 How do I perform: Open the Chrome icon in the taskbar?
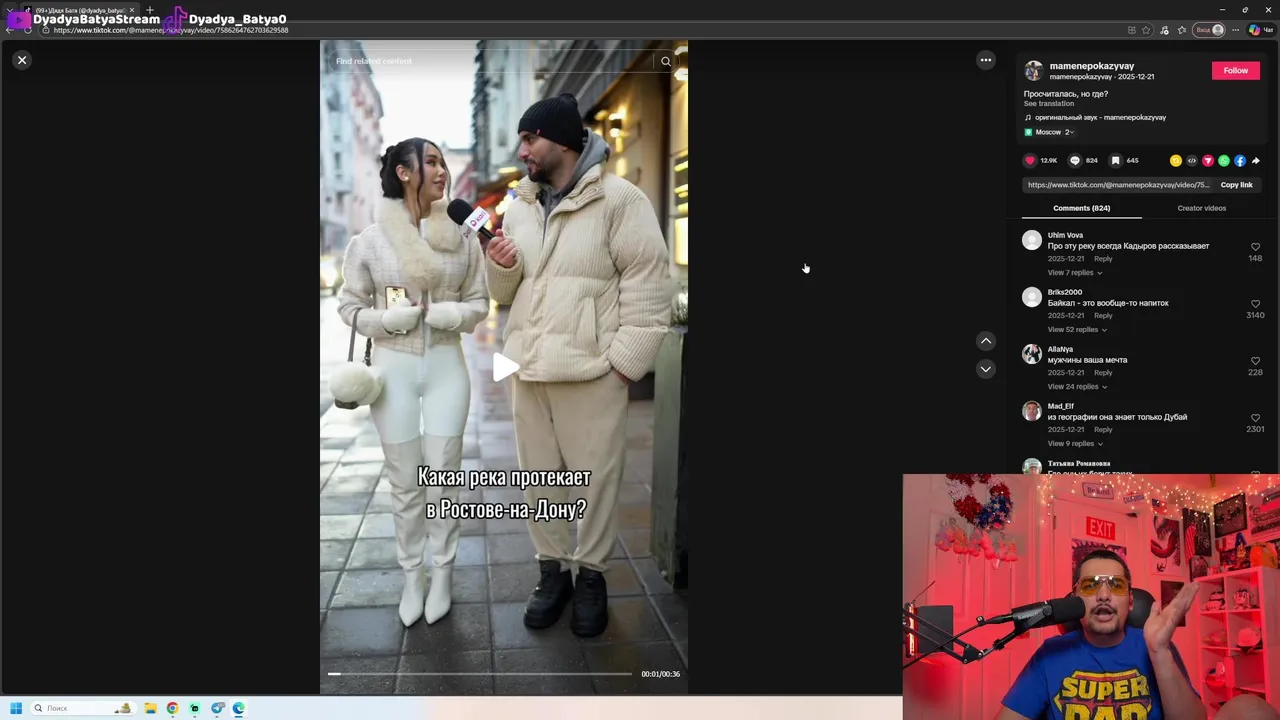point(173,708)
